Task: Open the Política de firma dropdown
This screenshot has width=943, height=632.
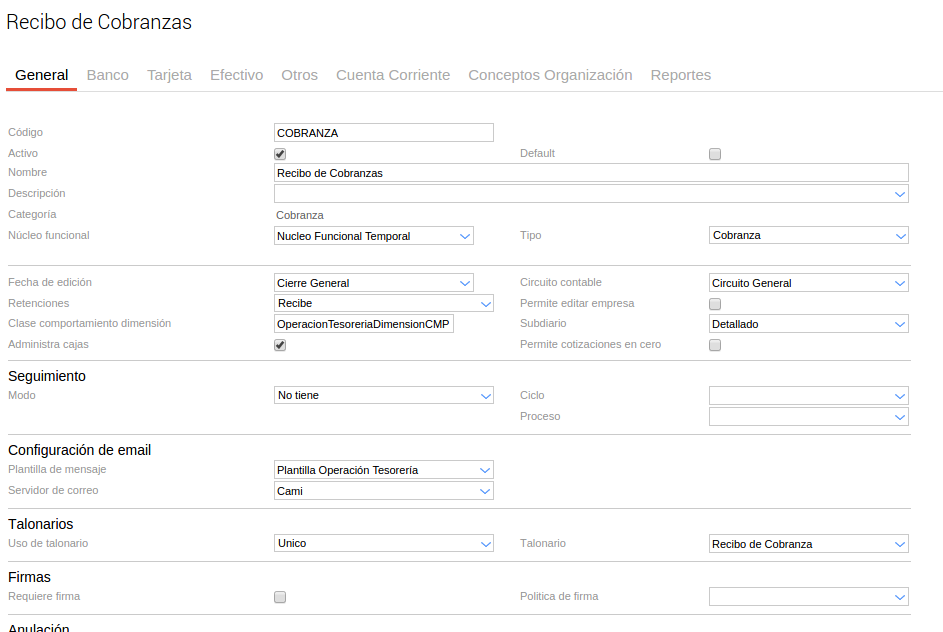Action: click(x=808, y=597)
